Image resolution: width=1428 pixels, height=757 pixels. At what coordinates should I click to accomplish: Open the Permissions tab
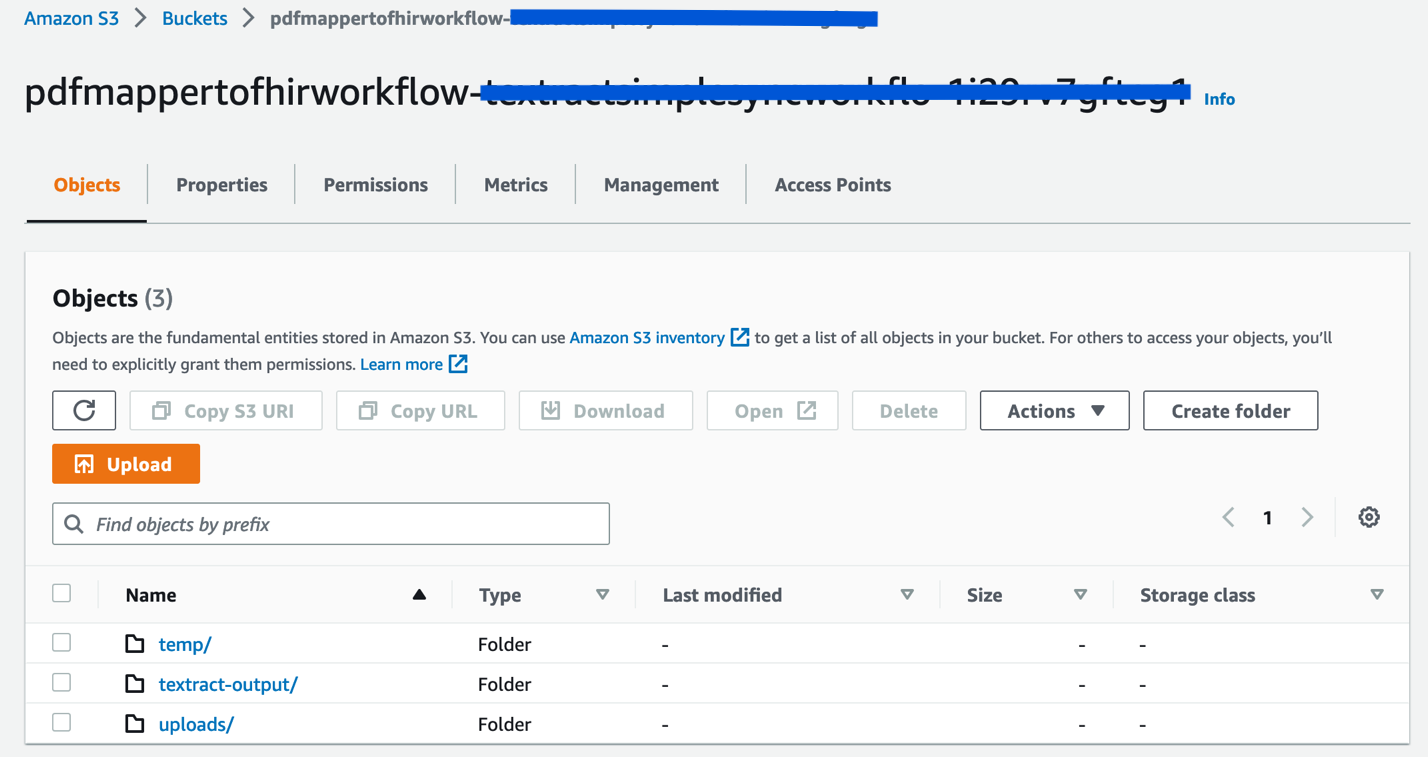(376, 185)
